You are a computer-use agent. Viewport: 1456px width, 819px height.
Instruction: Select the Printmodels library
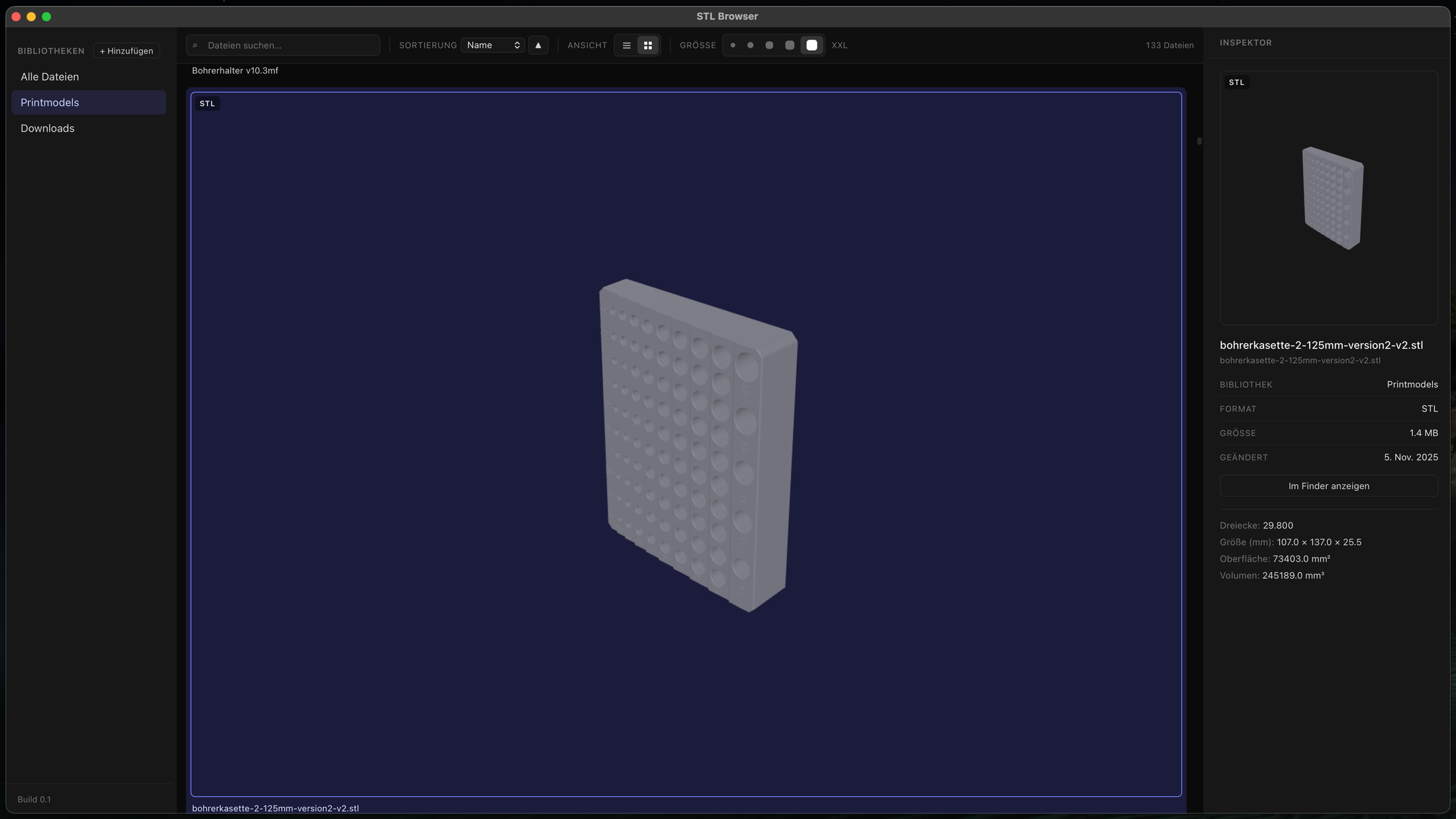click(89, 103)
